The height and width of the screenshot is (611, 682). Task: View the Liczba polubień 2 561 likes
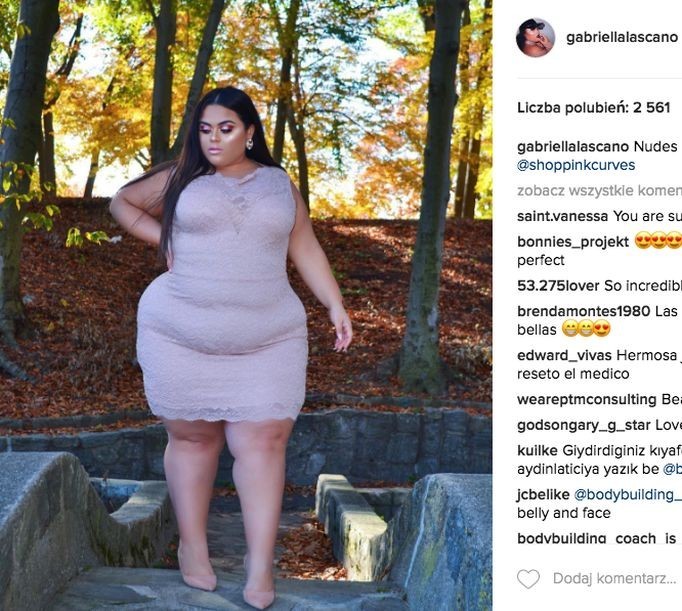click(594, 108)
